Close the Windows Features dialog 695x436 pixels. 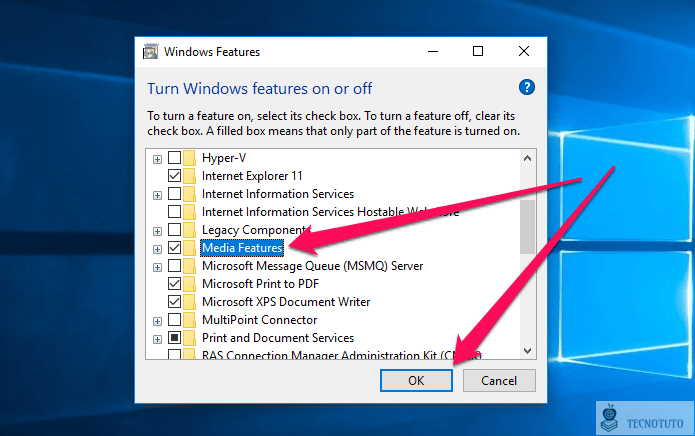[x=524, y=51]
